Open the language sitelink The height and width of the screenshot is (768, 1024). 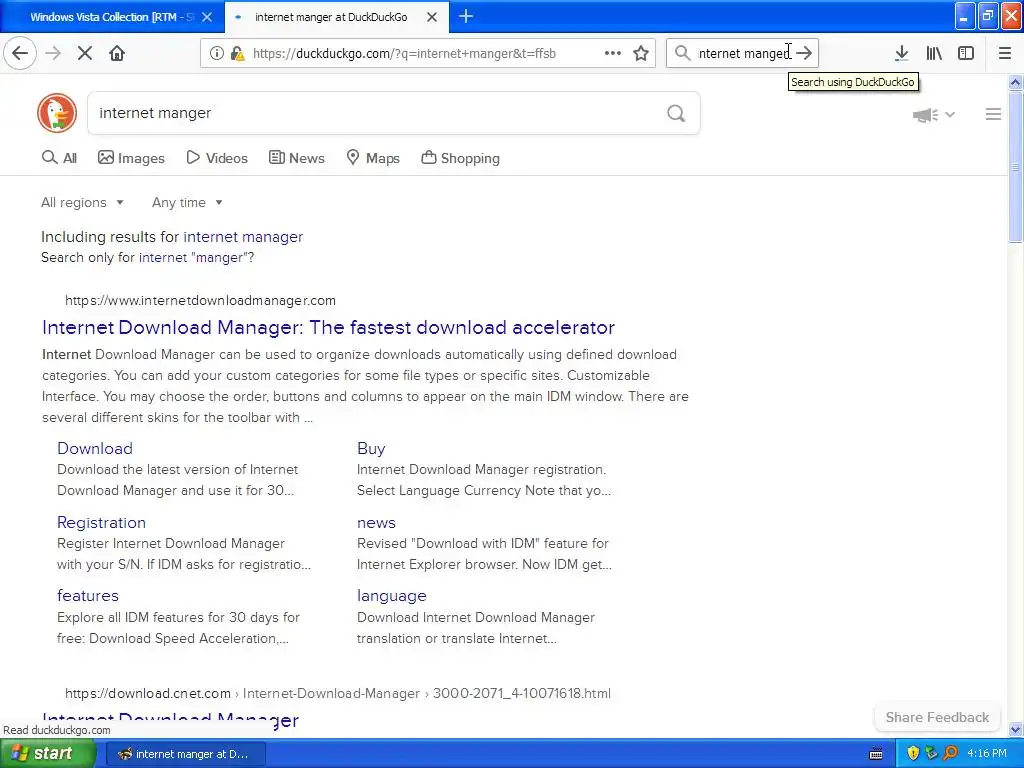coord(391,596)
